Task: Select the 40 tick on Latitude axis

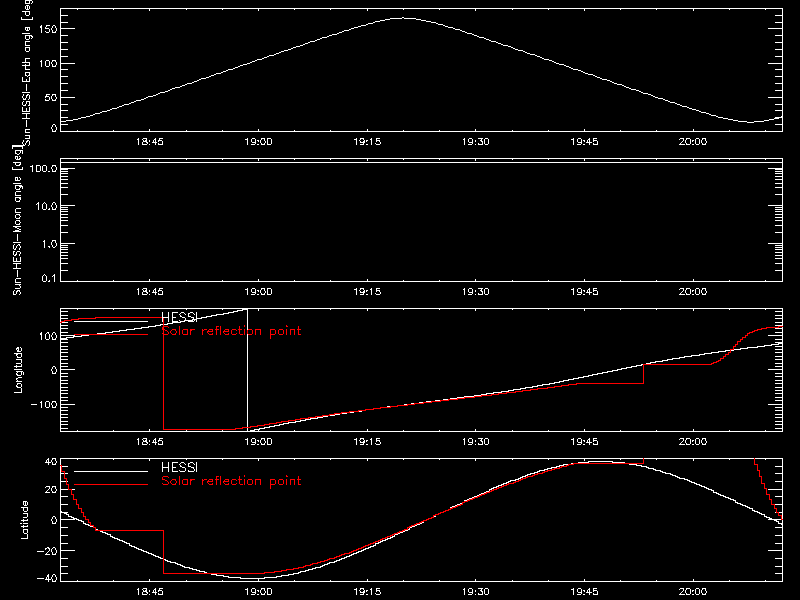Action: [x=51, y=462]
